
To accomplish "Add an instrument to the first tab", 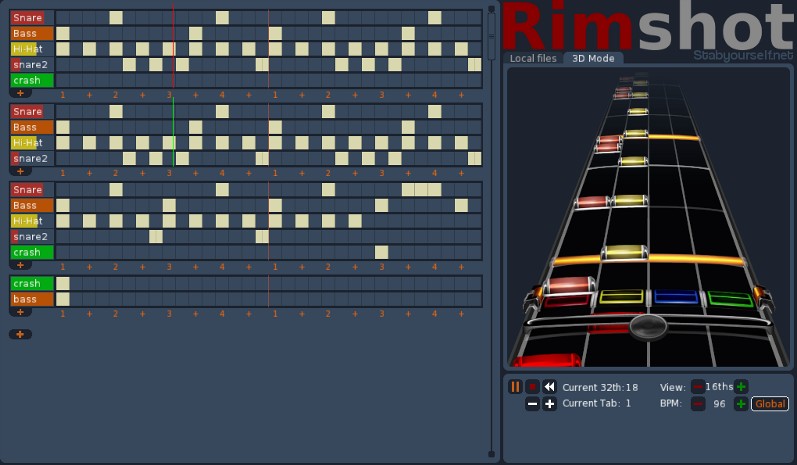I will point(20,93).
